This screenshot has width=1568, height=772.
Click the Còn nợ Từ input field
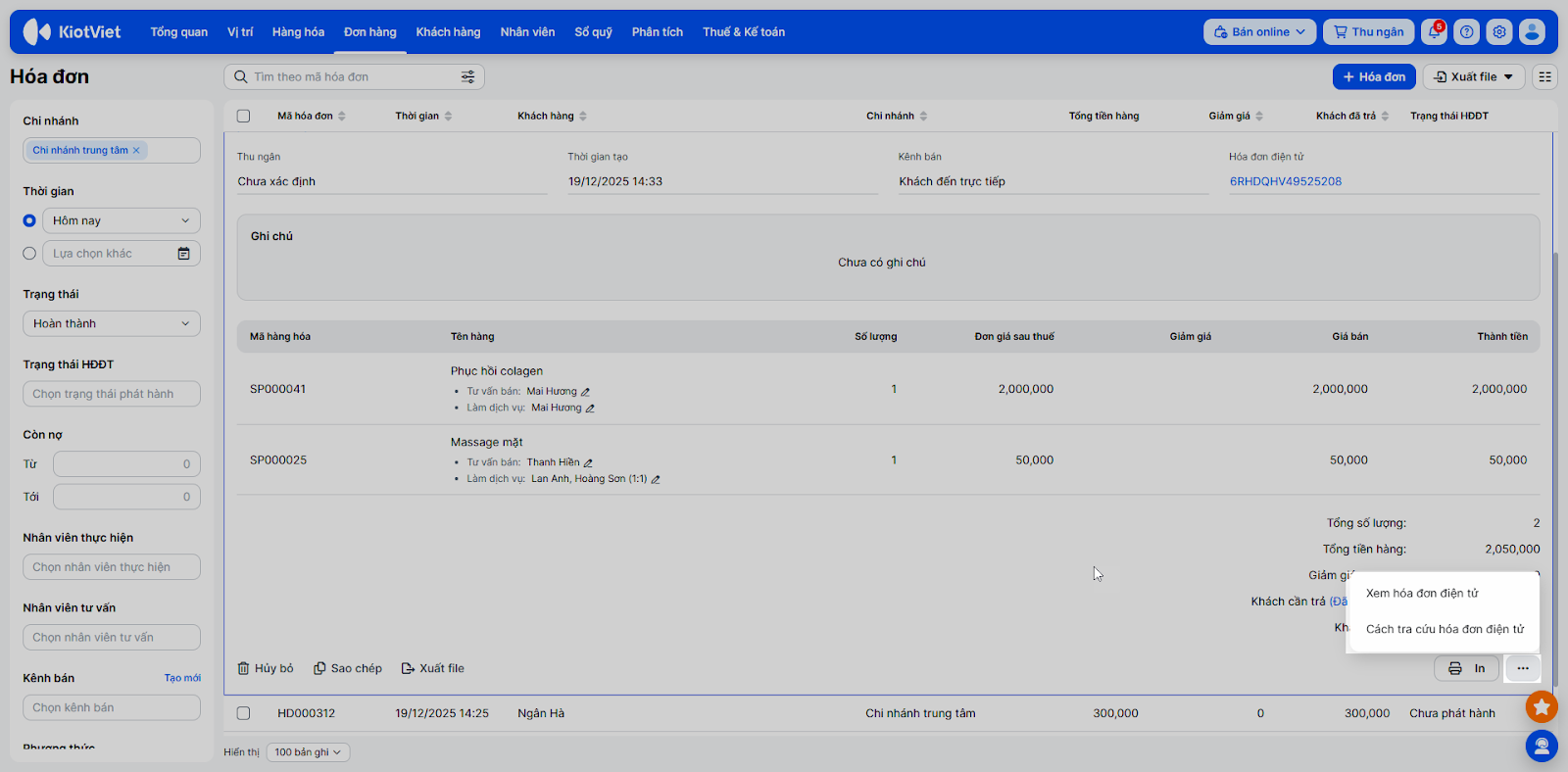(x=126, y=464)
